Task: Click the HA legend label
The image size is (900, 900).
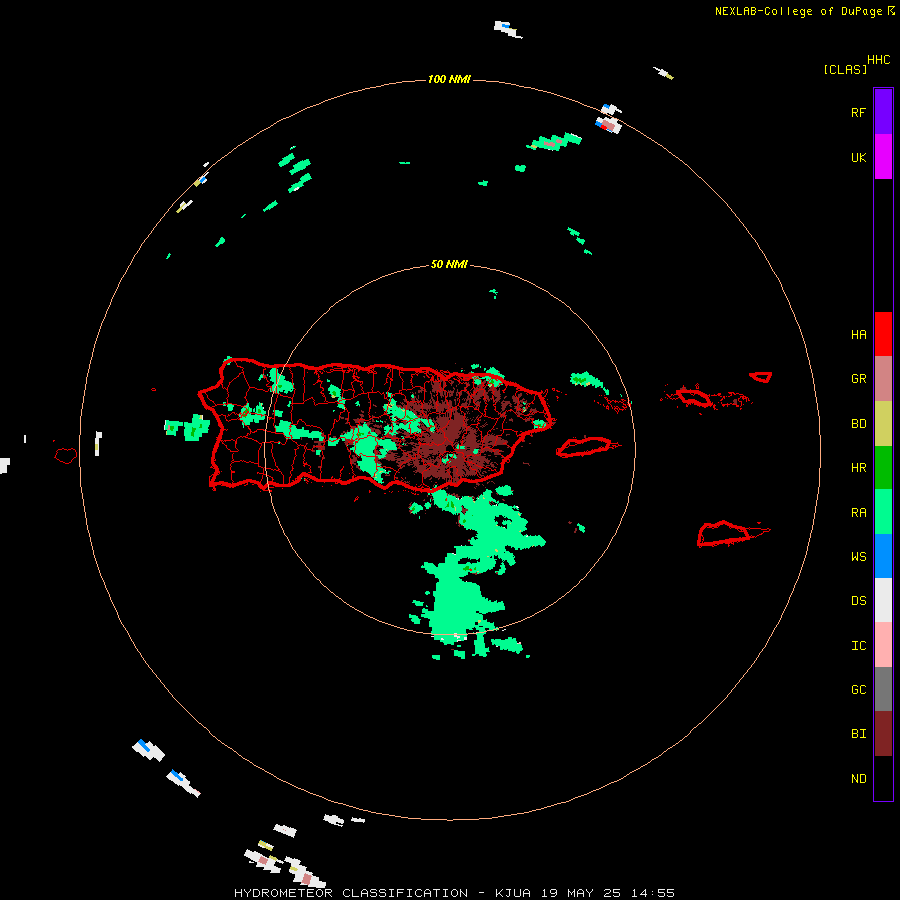Action: 858,335
